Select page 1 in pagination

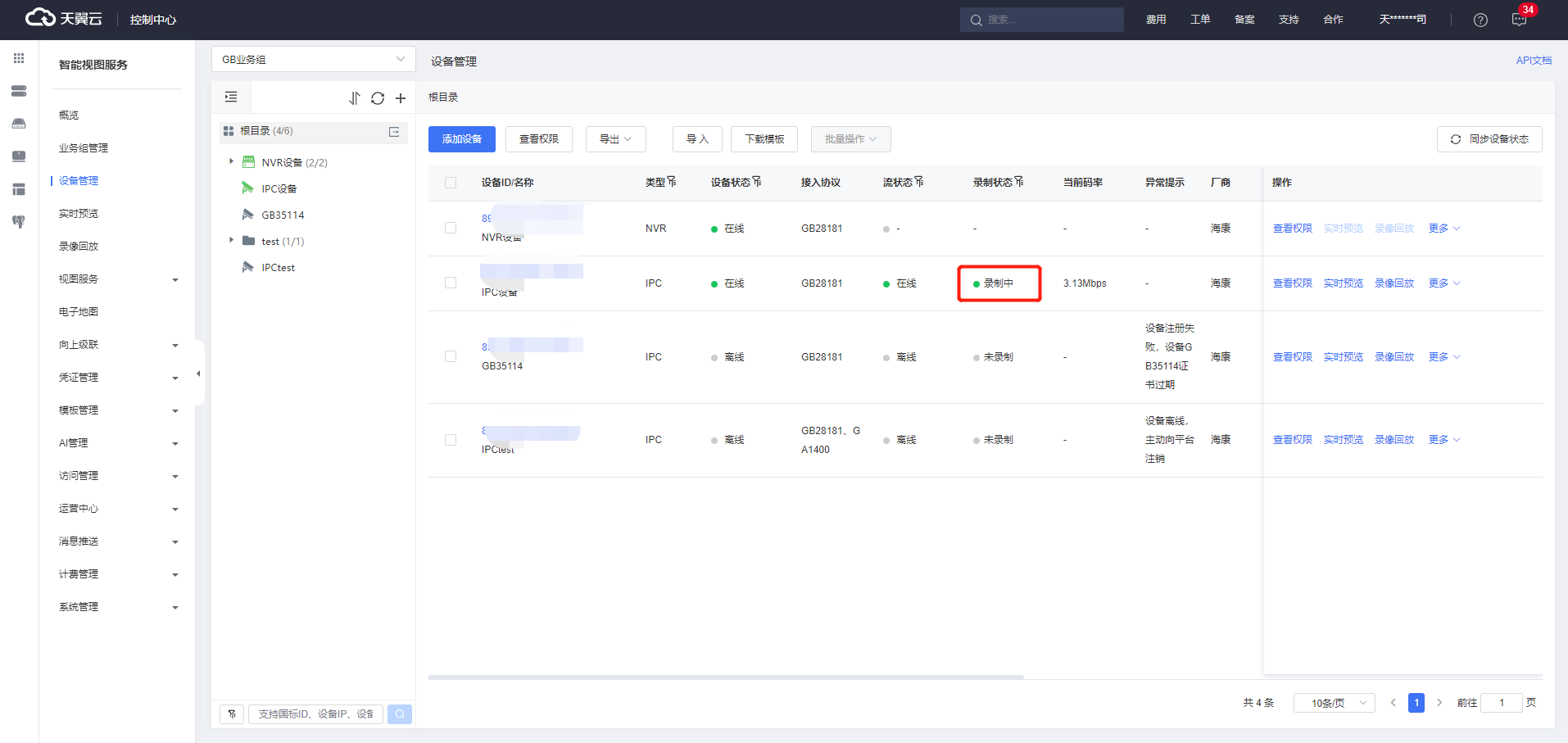coord(1416,703)
